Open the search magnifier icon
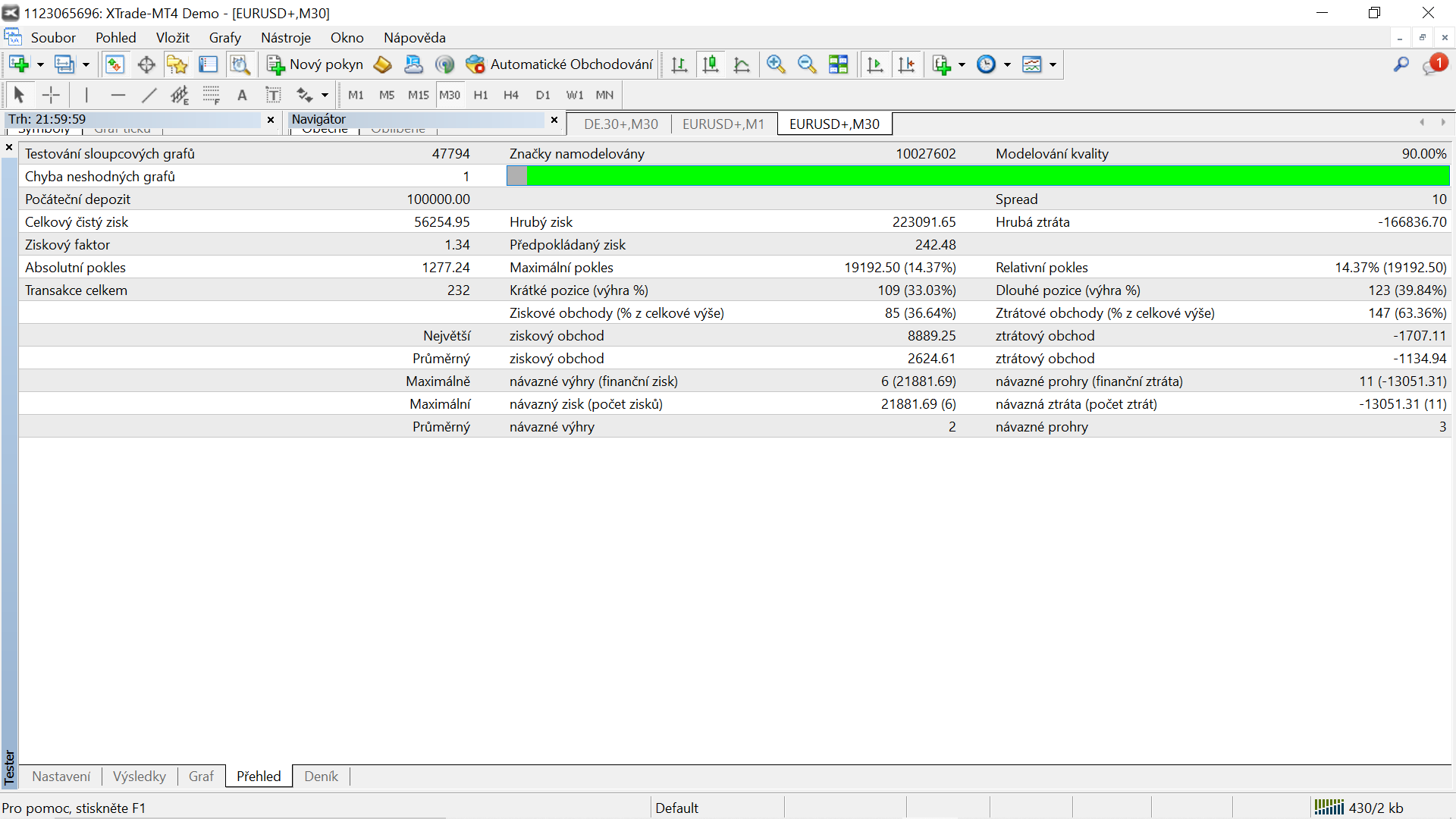 pos(1401,64)
